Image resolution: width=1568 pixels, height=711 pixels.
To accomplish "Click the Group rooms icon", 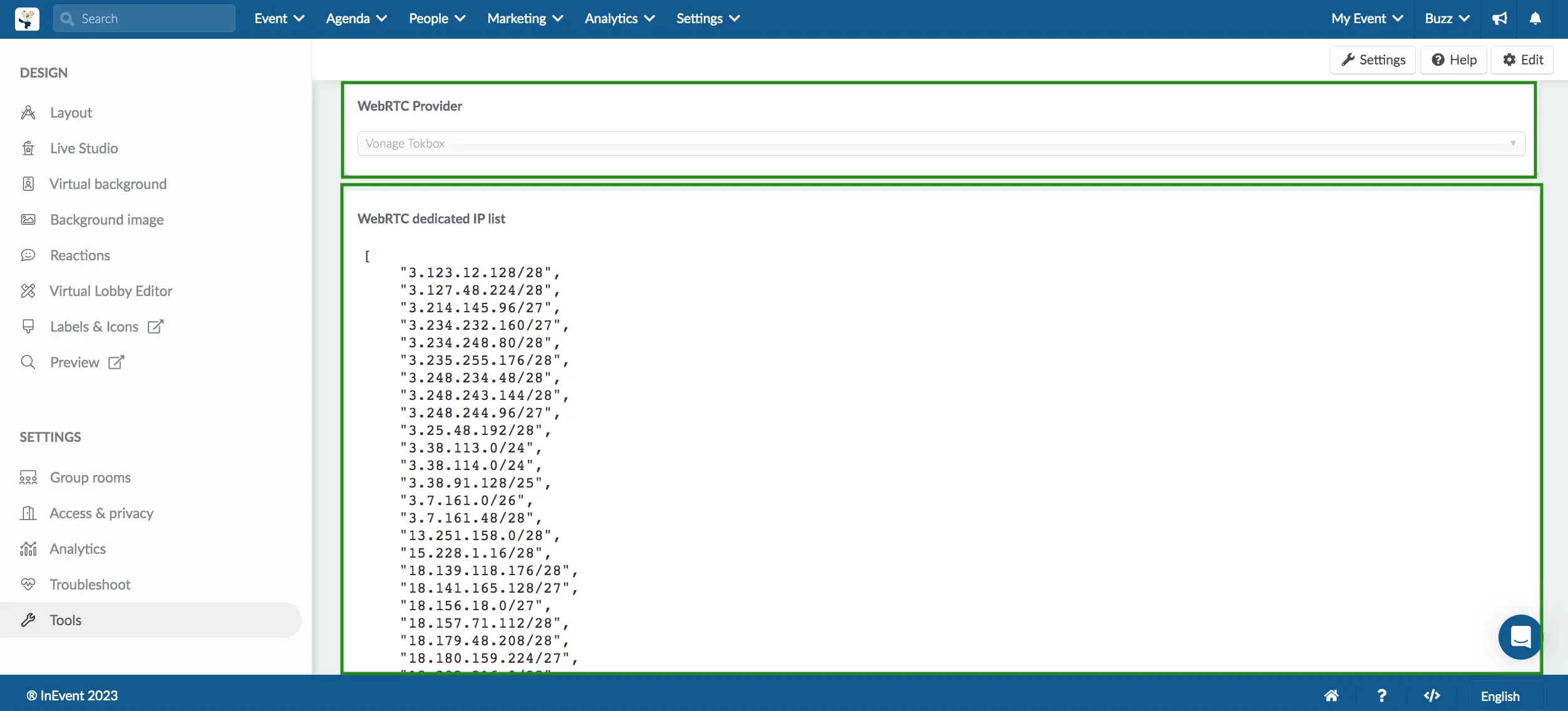I will [28, 478].
